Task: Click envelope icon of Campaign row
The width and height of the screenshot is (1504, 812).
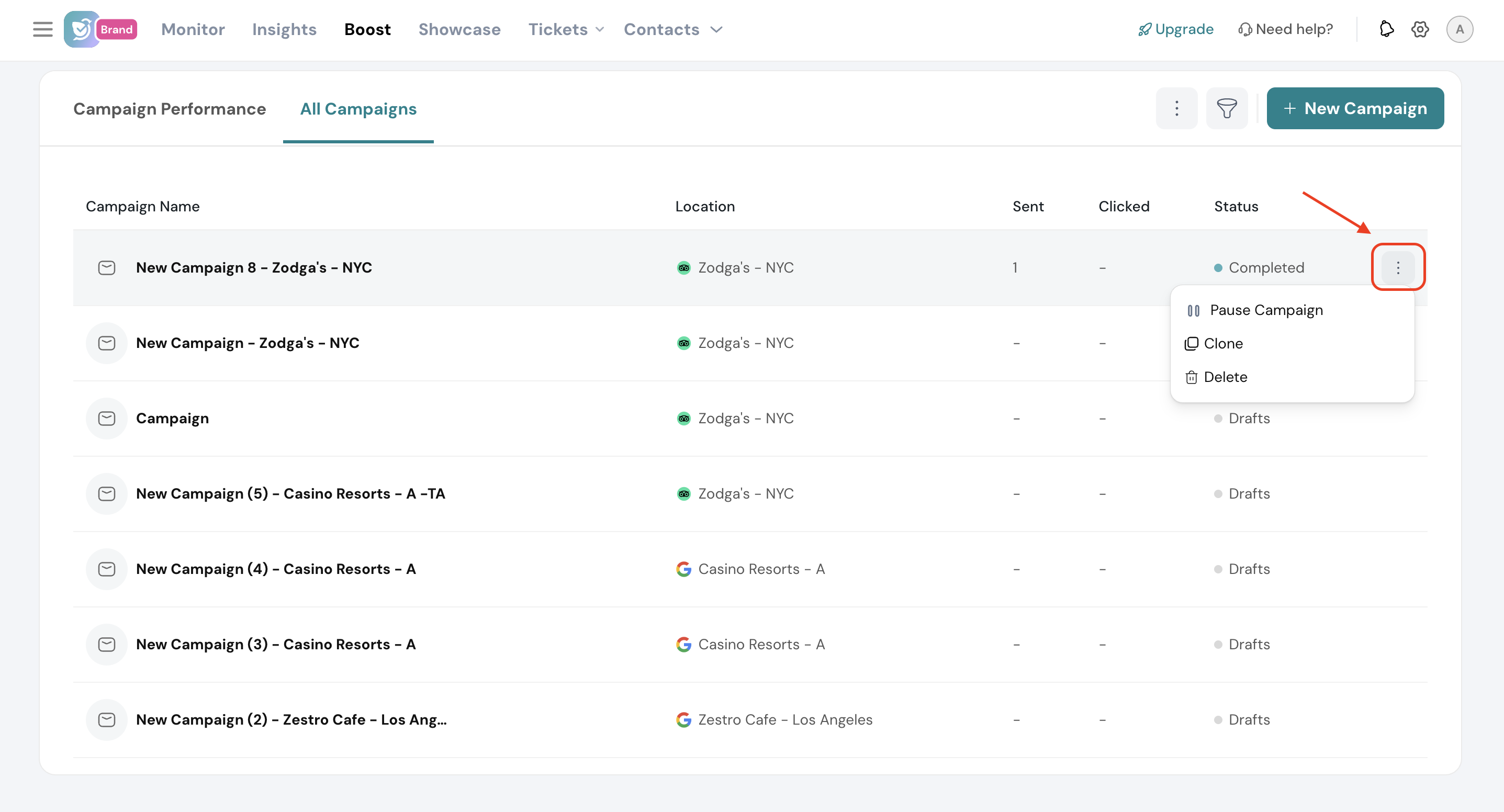Action: coord(106,419)
